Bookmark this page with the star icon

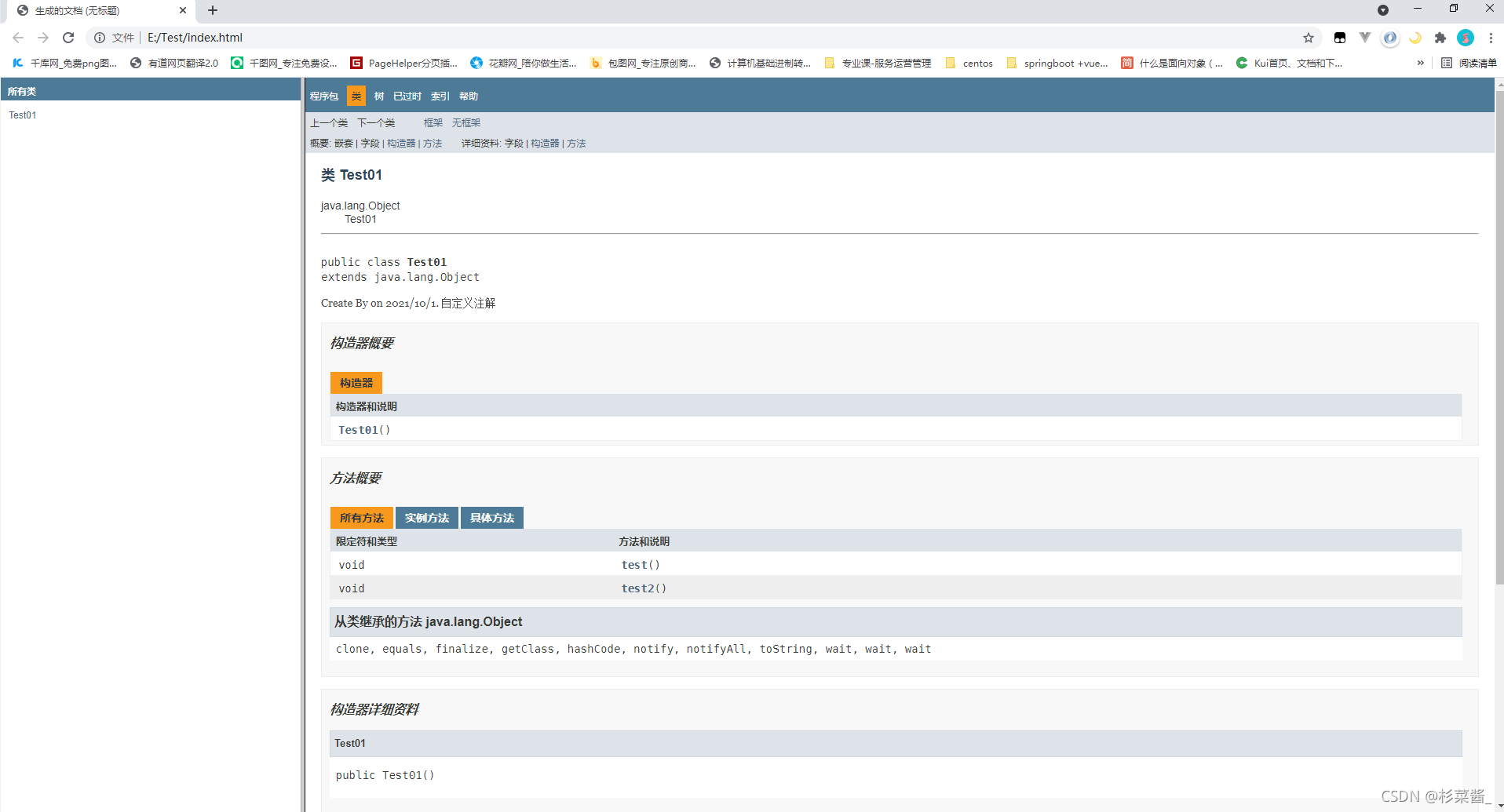point(1309,38)
